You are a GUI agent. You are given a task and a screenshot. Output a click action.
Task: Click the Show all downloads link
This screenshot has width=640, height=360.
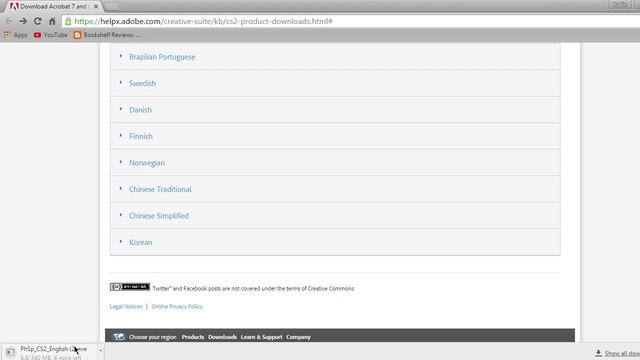[622, 353]
